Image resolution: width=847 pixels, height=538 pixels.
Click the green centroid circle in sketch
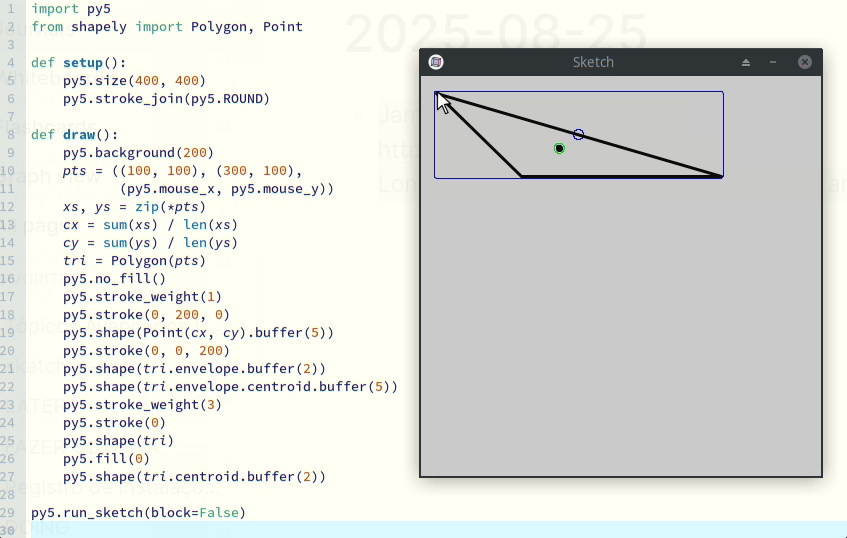(560, 148)
